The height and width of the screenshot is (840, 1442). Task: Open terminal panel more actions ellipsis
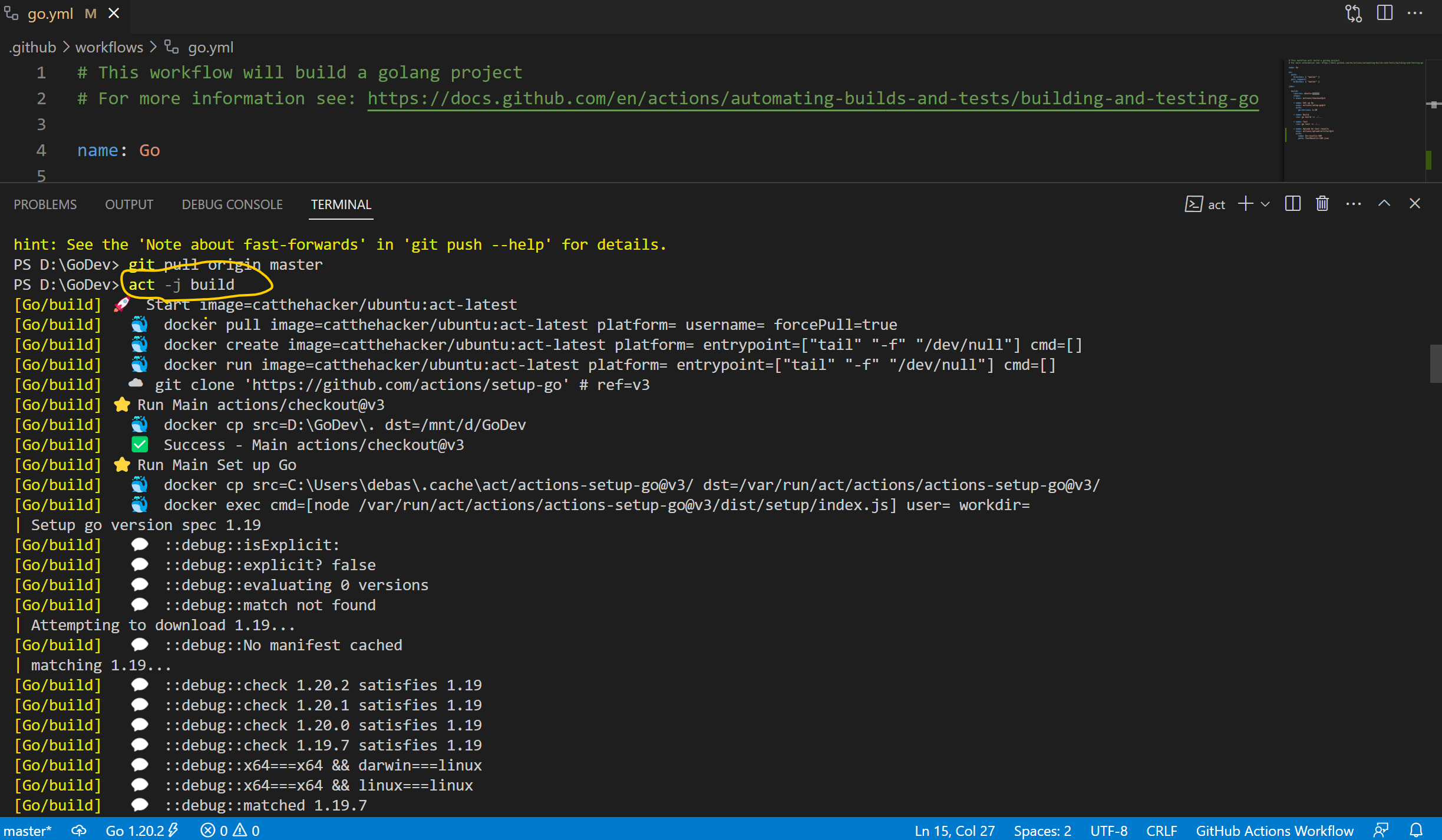pyautogui.click(x=1354, y=204)
